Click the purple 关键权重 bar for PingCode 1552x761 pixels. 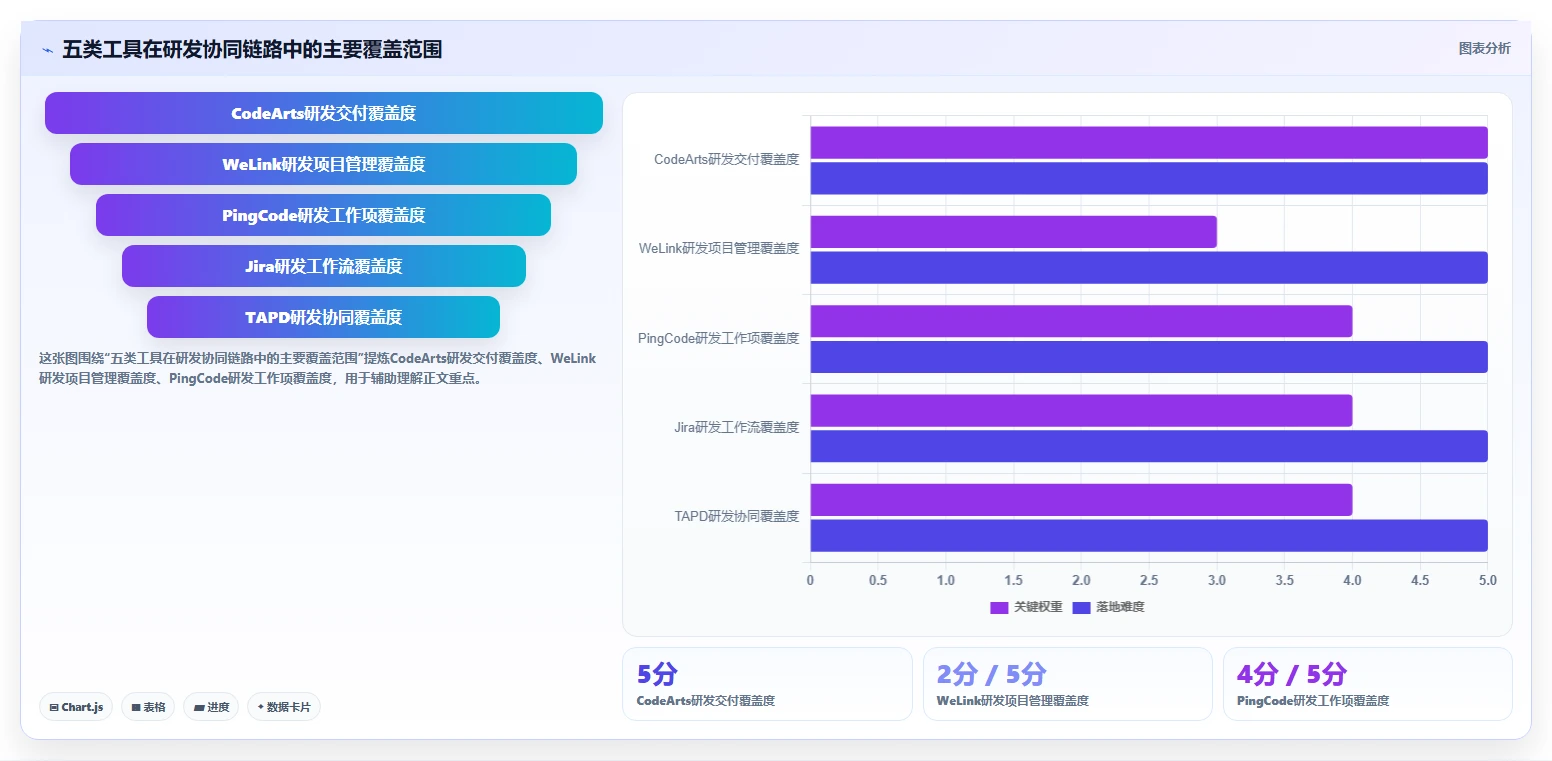1081,321
